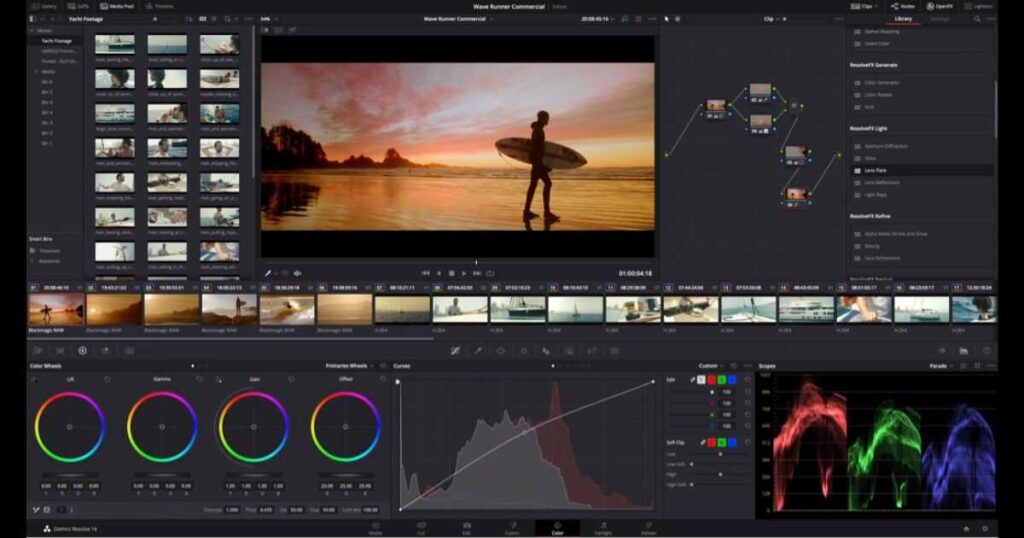Select the first boat clip in media pool
Viewport: 1024px width, 538px height.
coord(115,44)
